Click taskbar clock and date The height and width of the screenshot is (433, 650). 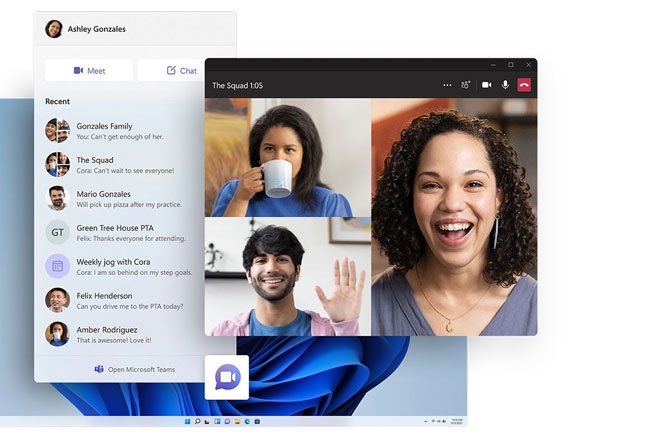pyautogui.click(x=457, y=421)
